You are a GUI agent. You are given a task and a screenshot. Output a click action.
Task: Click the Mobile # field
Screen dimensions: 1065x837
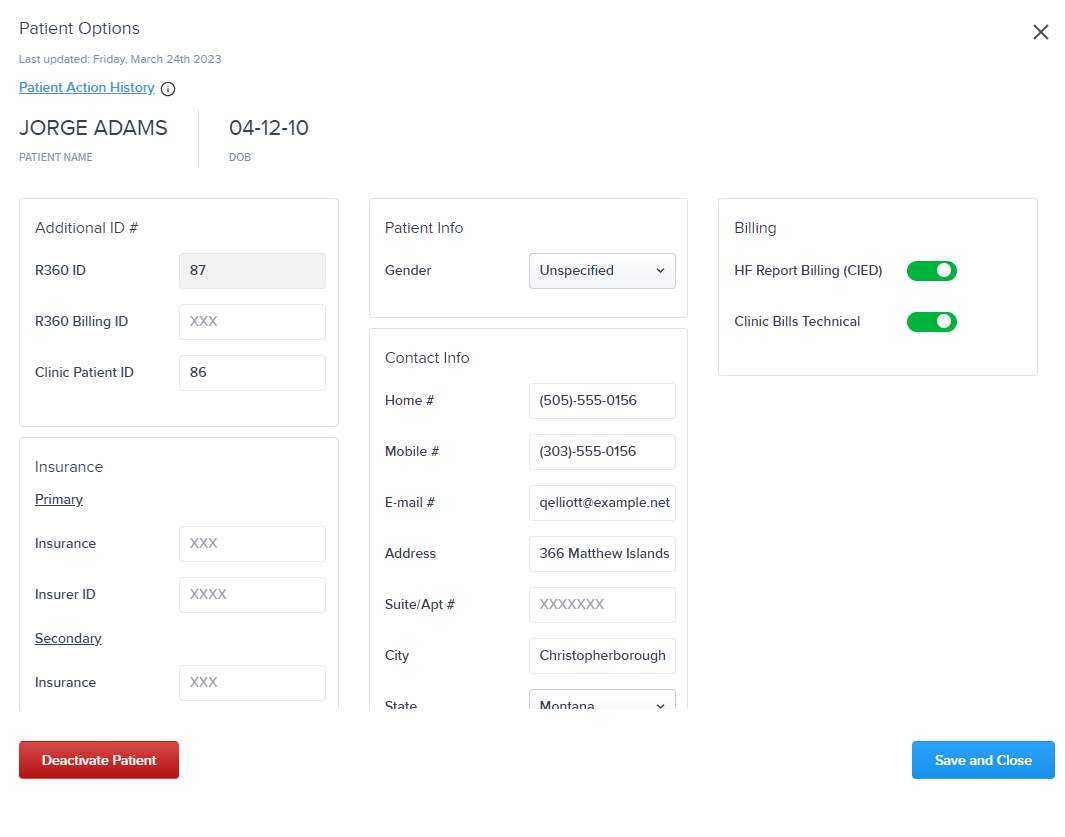point(601,451)
